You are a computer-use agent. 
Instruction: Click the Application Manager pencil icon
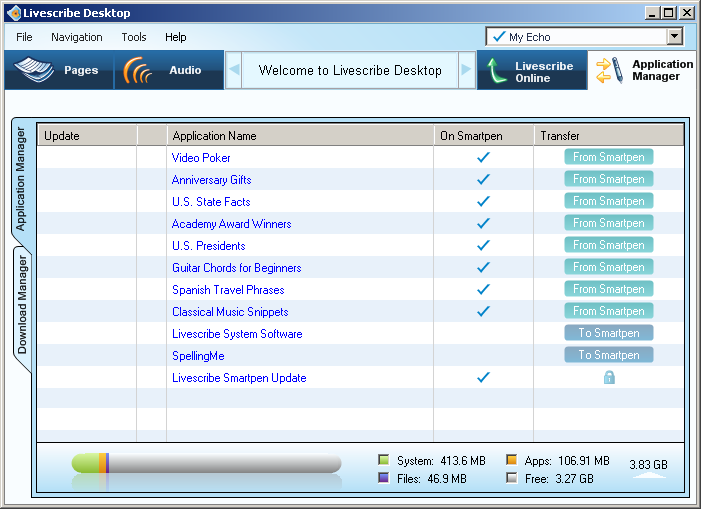(x=610, y=70)
